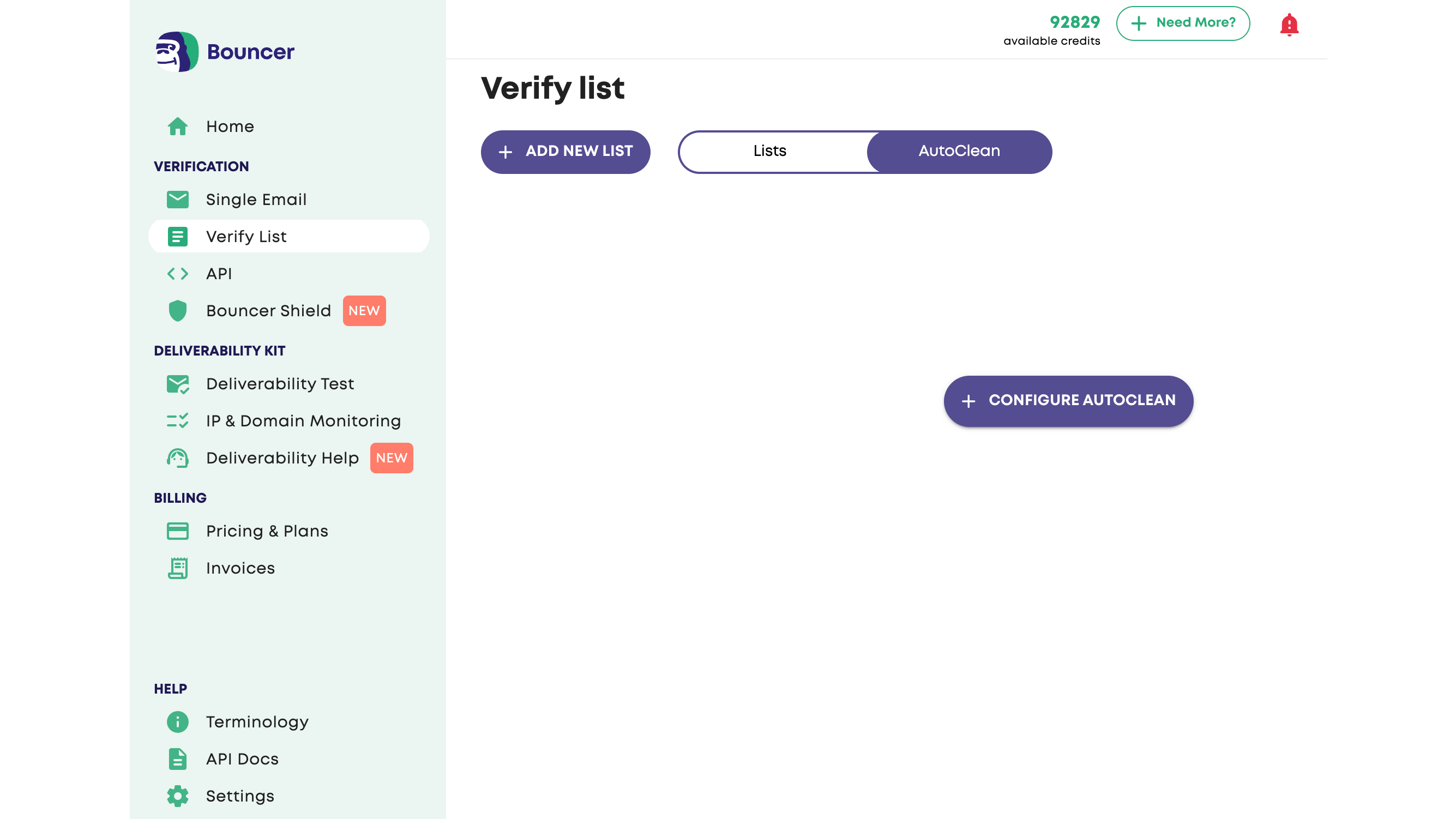Click the CONFIGURE AUTOCLEAN button
1456x819 pixels.
[1068, 401]
